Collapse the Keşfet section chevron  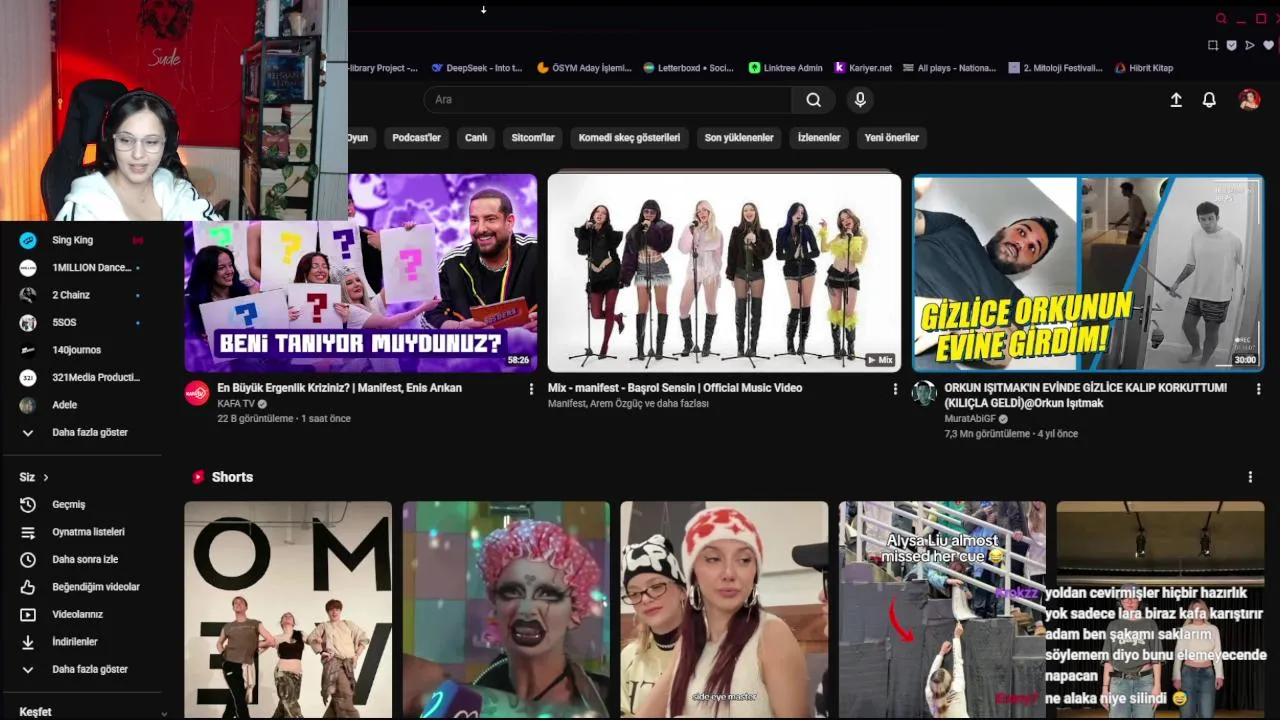[x=163, y=713]
